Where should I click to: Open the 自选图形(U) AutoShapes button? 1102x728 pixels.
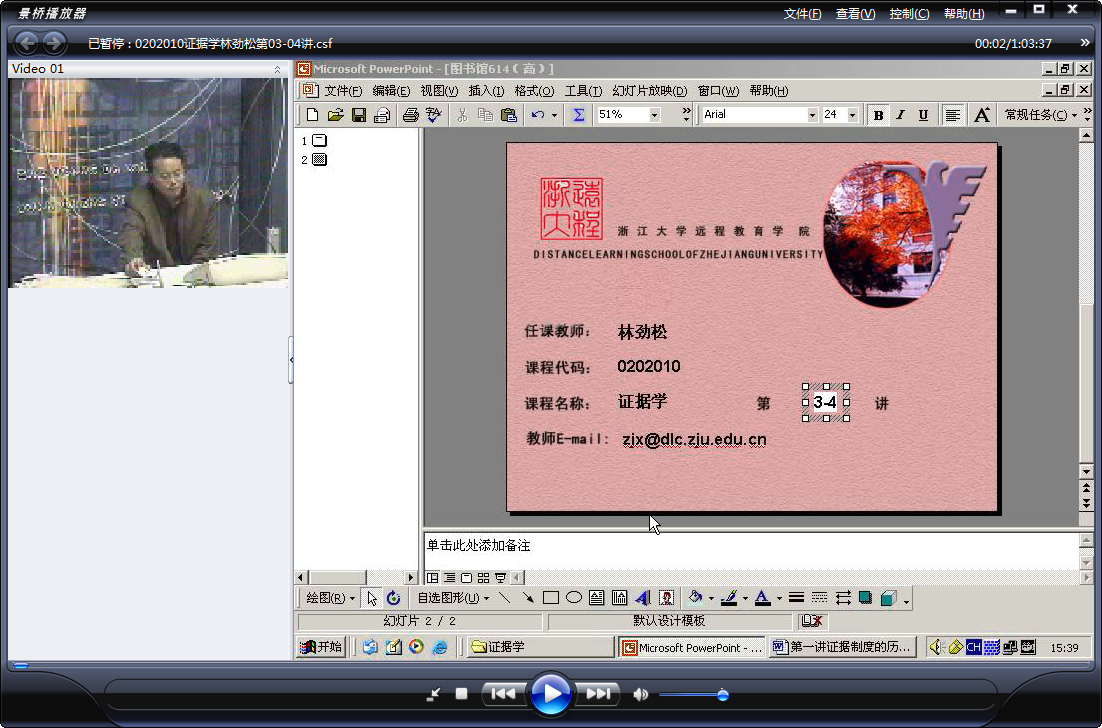tap(453, 598)
